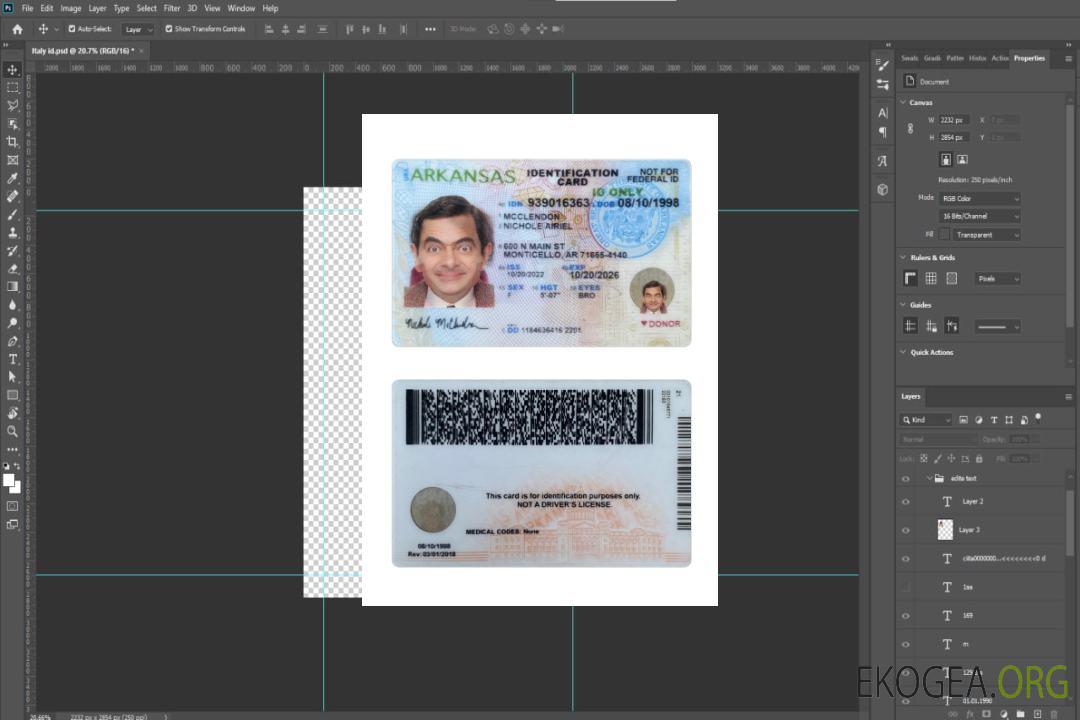Select the Eyedropper tool
Viewport: 1080px width, 720px height.
coord(13,178)
